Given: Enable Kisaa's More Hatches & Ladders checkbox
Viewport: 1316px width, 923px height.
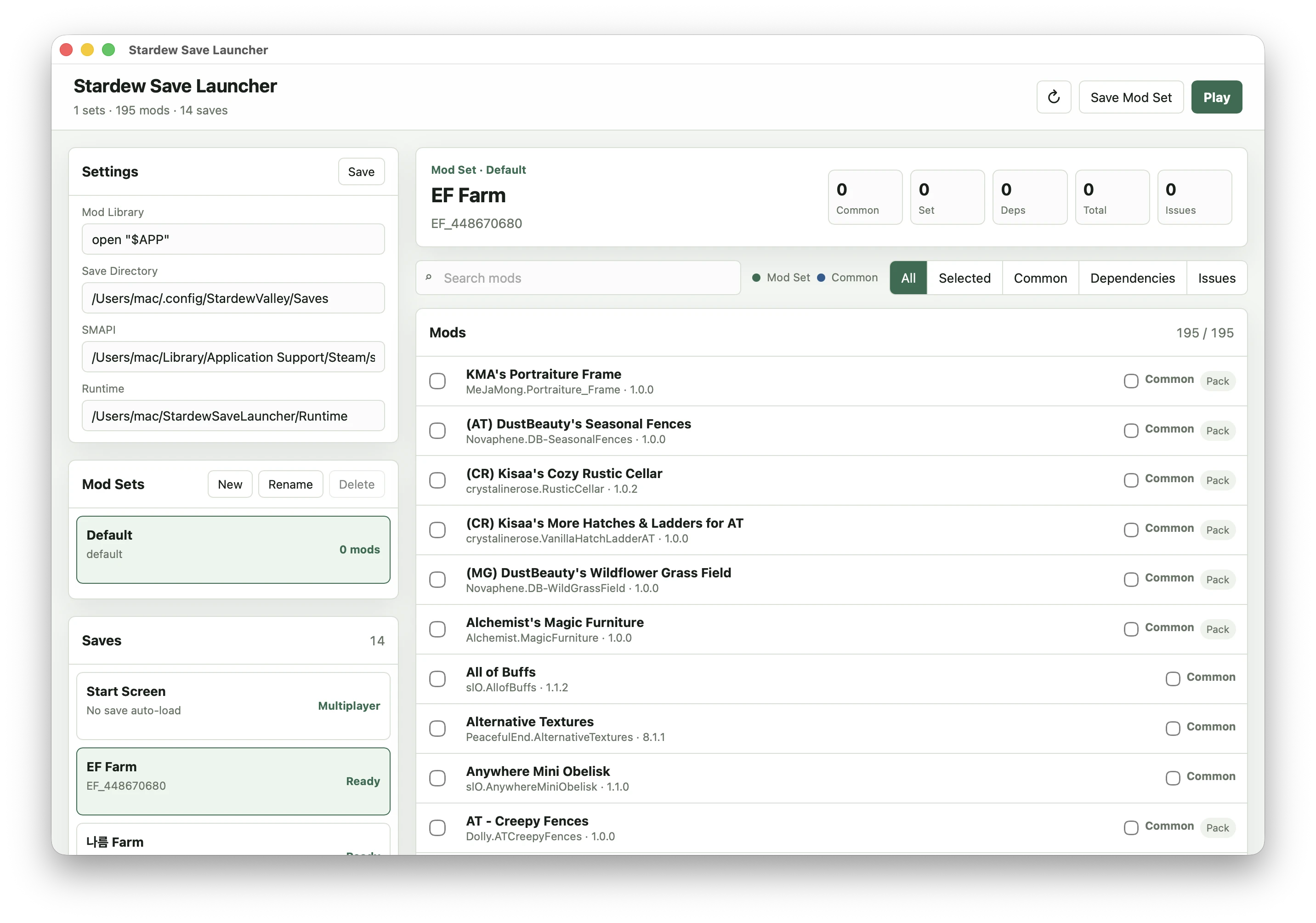Looking at the screenshot, I should pos(437,530).
